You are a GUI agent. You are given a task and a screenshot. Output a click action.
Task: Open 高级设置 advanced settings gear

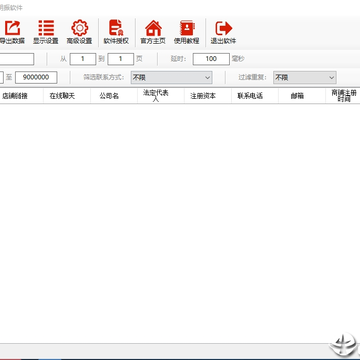point(79,32)
